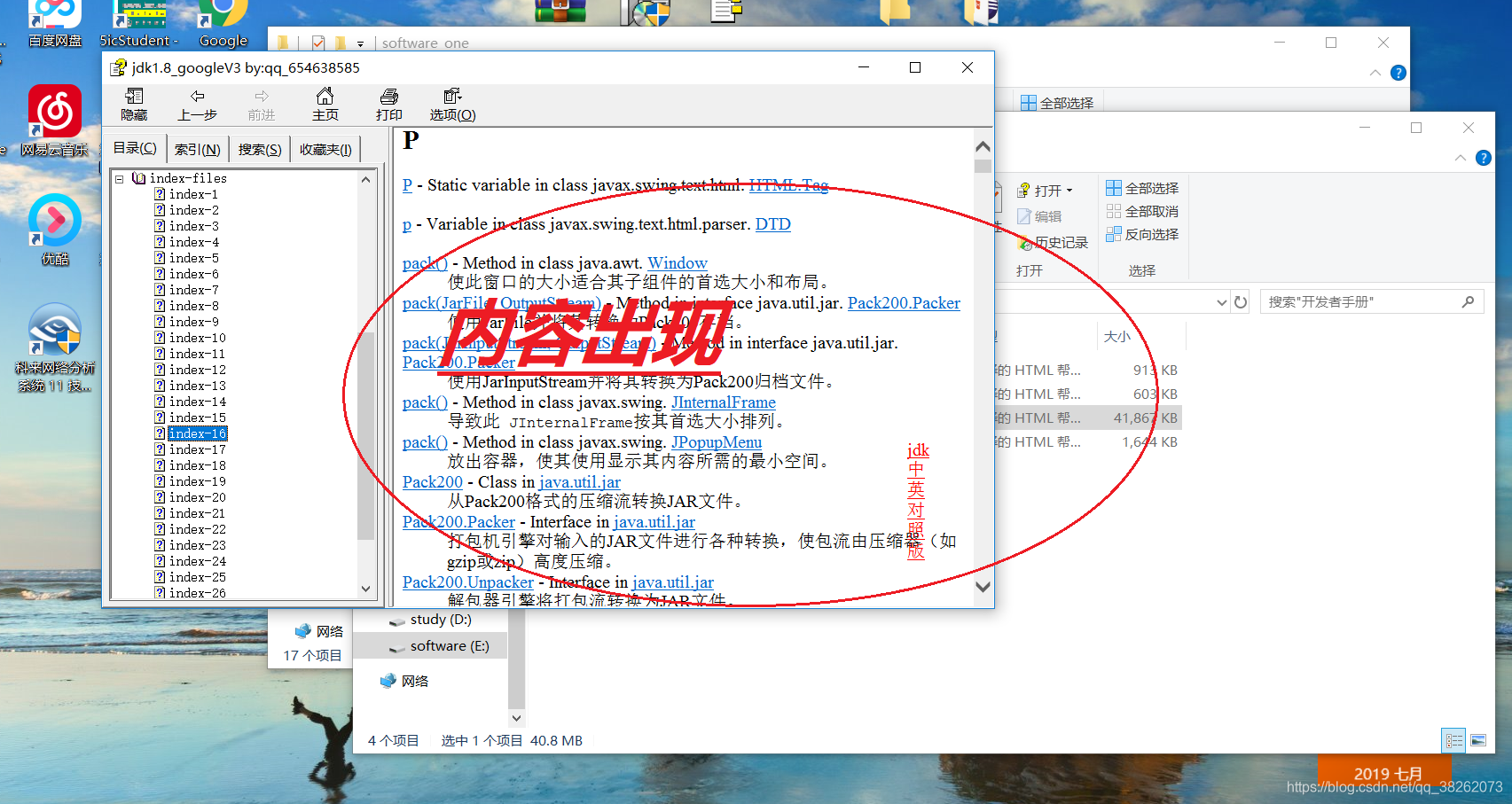Select the 41,867 KB file row

pos(1087,418)
